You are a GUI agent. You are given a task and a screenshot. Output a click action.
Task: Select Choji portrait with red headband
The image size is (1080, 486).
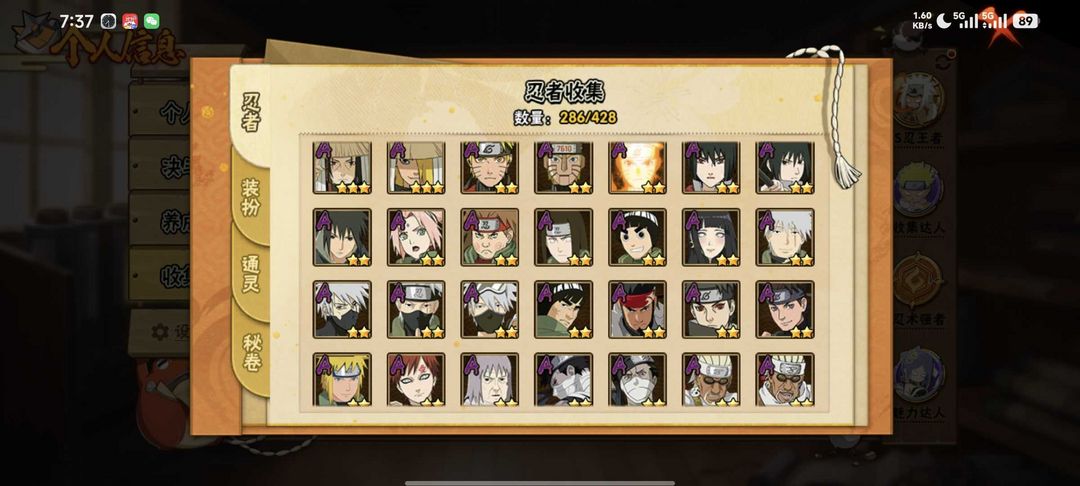pyautogui.click(x=490, y=237)
